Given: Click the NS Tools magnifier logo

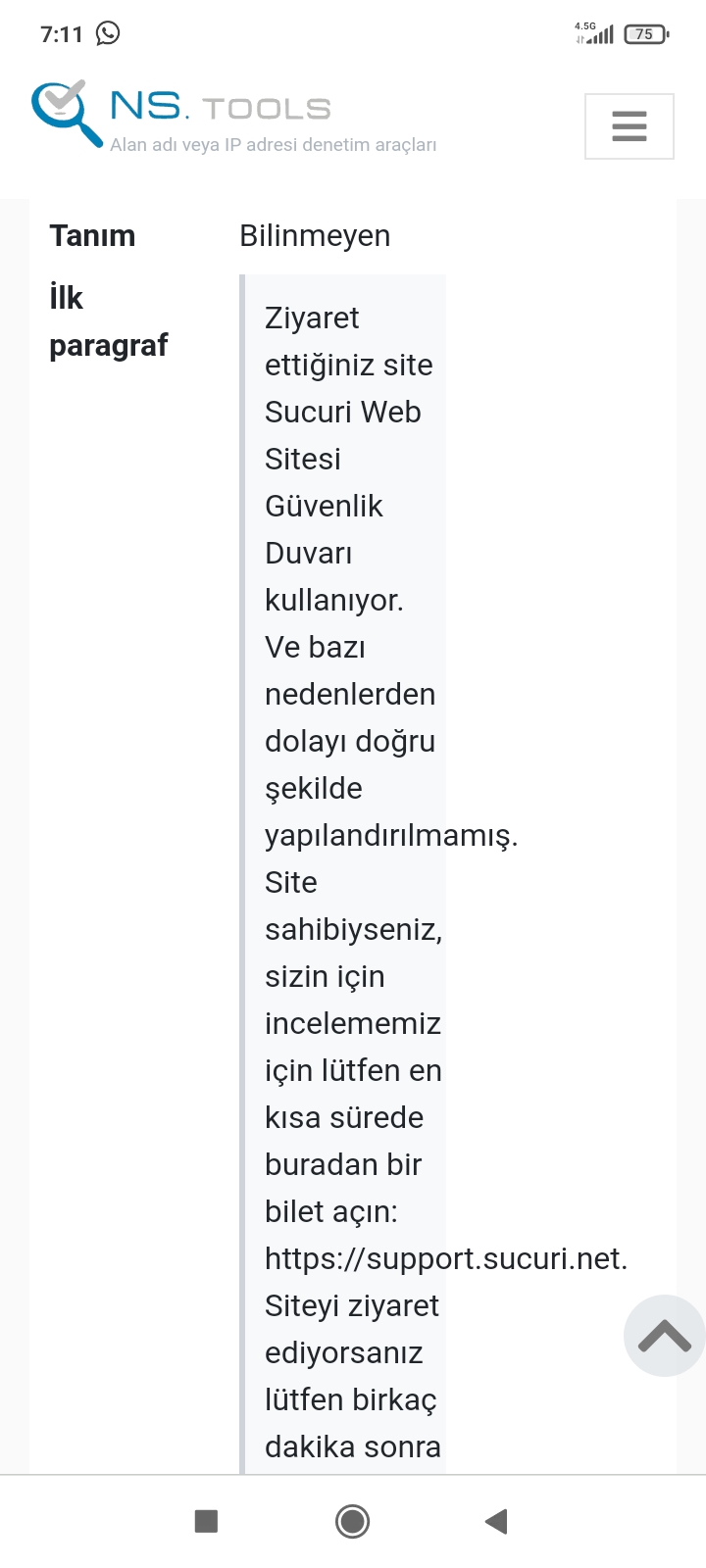Looking at the screenshot, I should 67,113.
